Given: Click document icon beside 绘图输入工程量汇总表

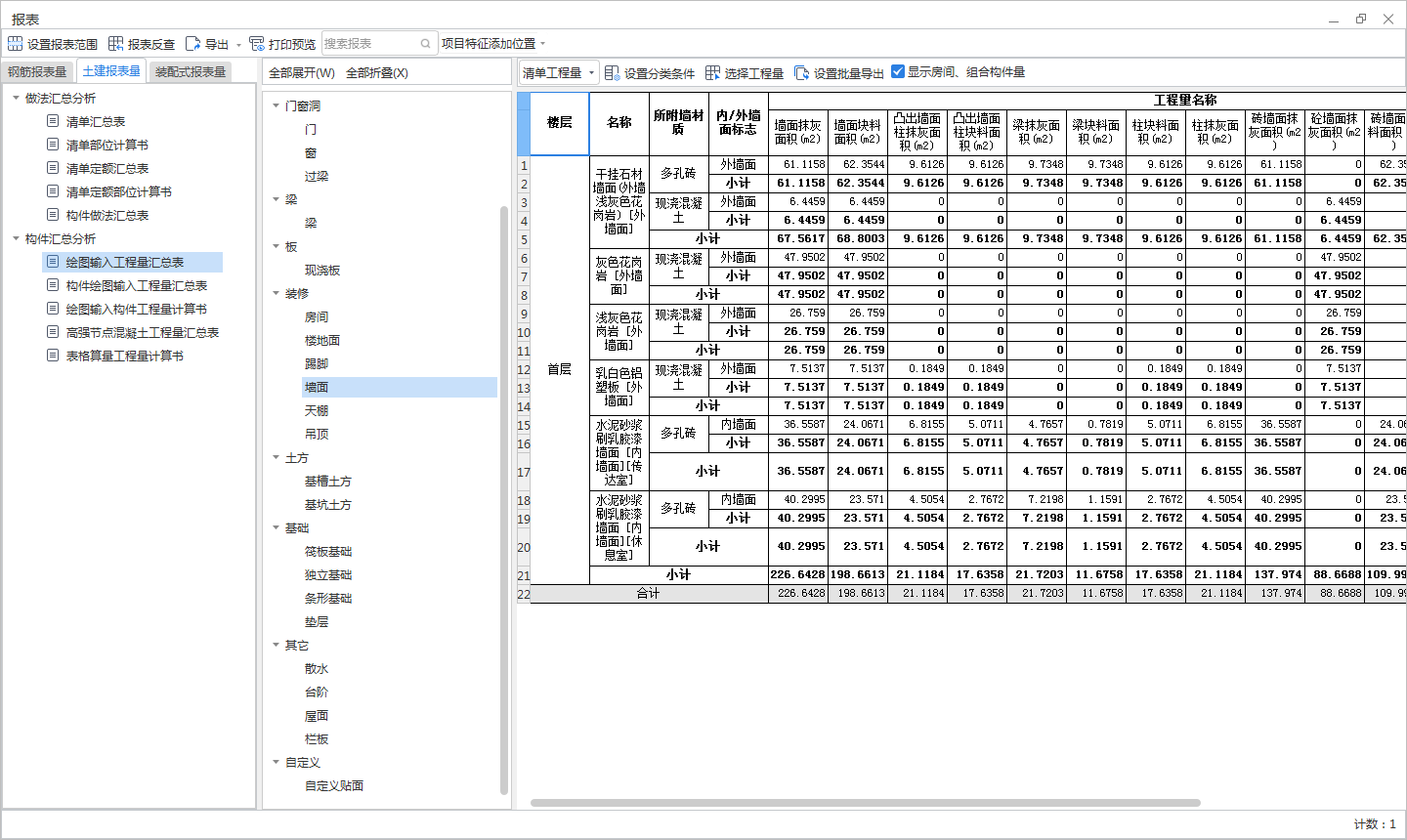Looking at the screenshot, I should 53,262.
